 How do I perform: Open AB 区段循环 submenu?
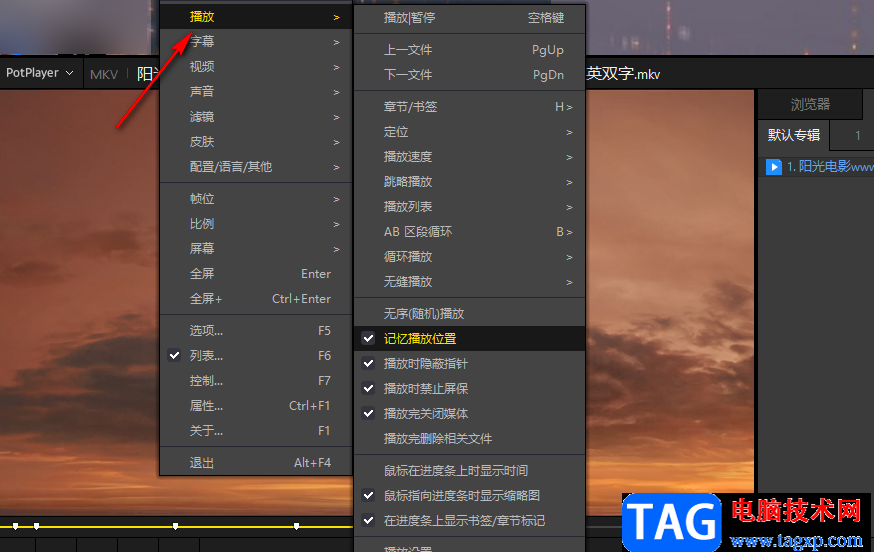[x=469, y=232]
